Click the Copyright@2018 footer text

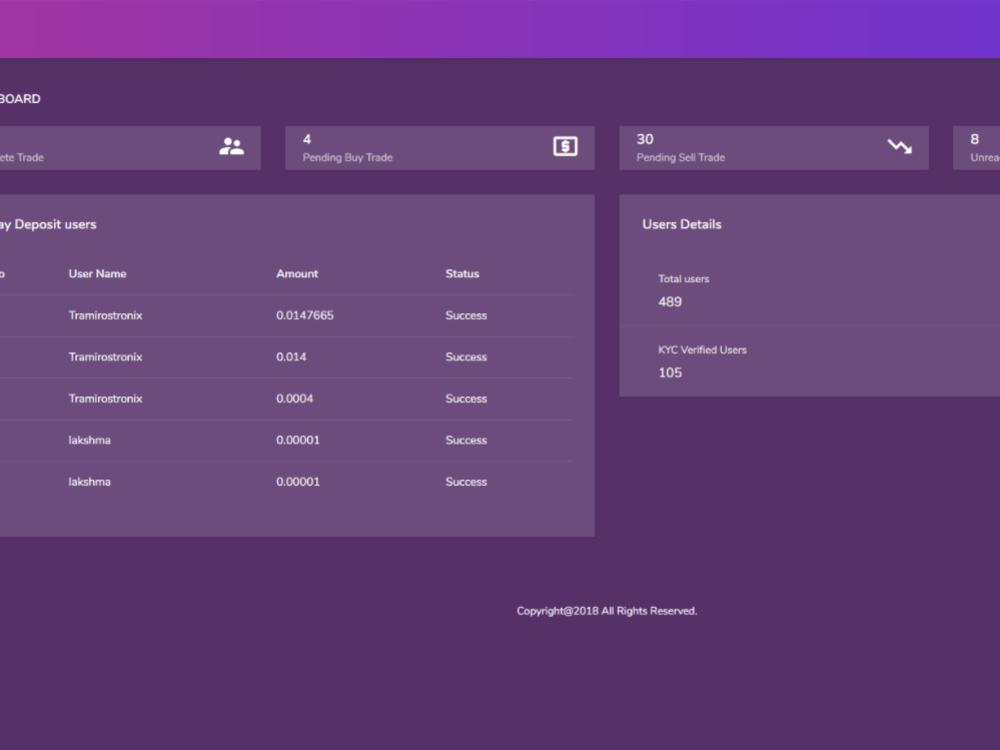pos(607,611)
